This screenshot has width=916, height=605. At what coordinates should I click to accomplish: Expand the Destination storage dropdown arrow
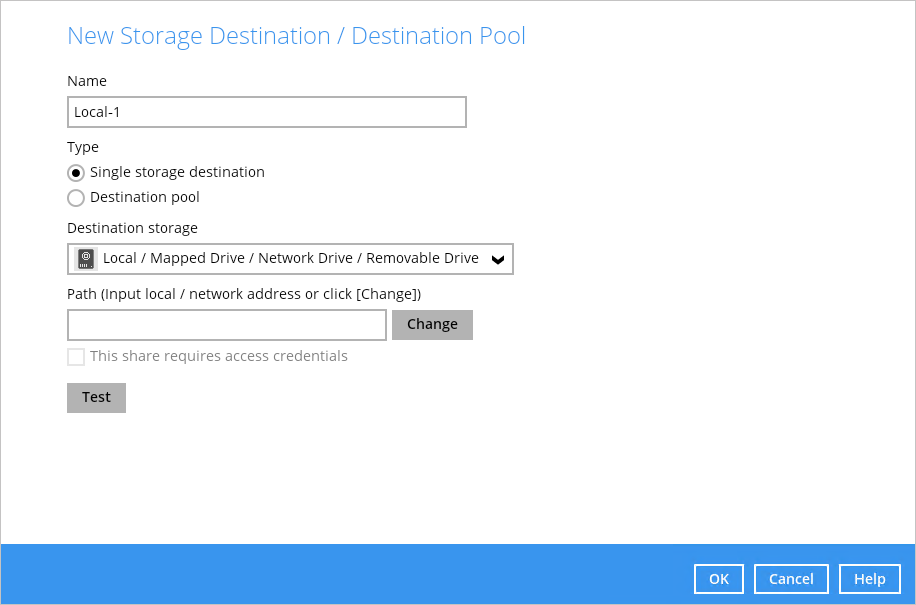tap(498, 260)
